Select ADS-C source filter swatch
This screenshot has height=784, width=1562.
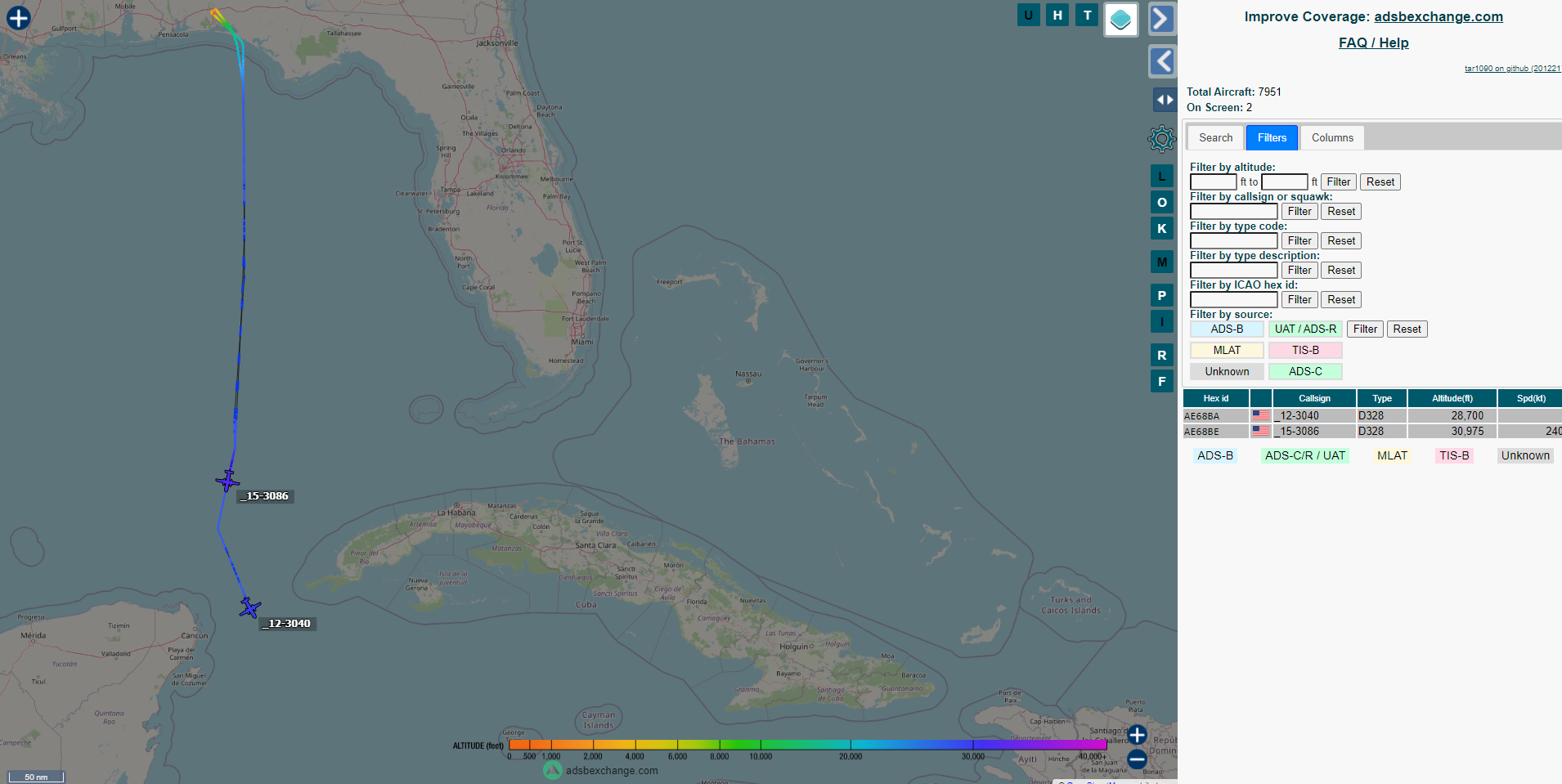tap(1305, 371)
